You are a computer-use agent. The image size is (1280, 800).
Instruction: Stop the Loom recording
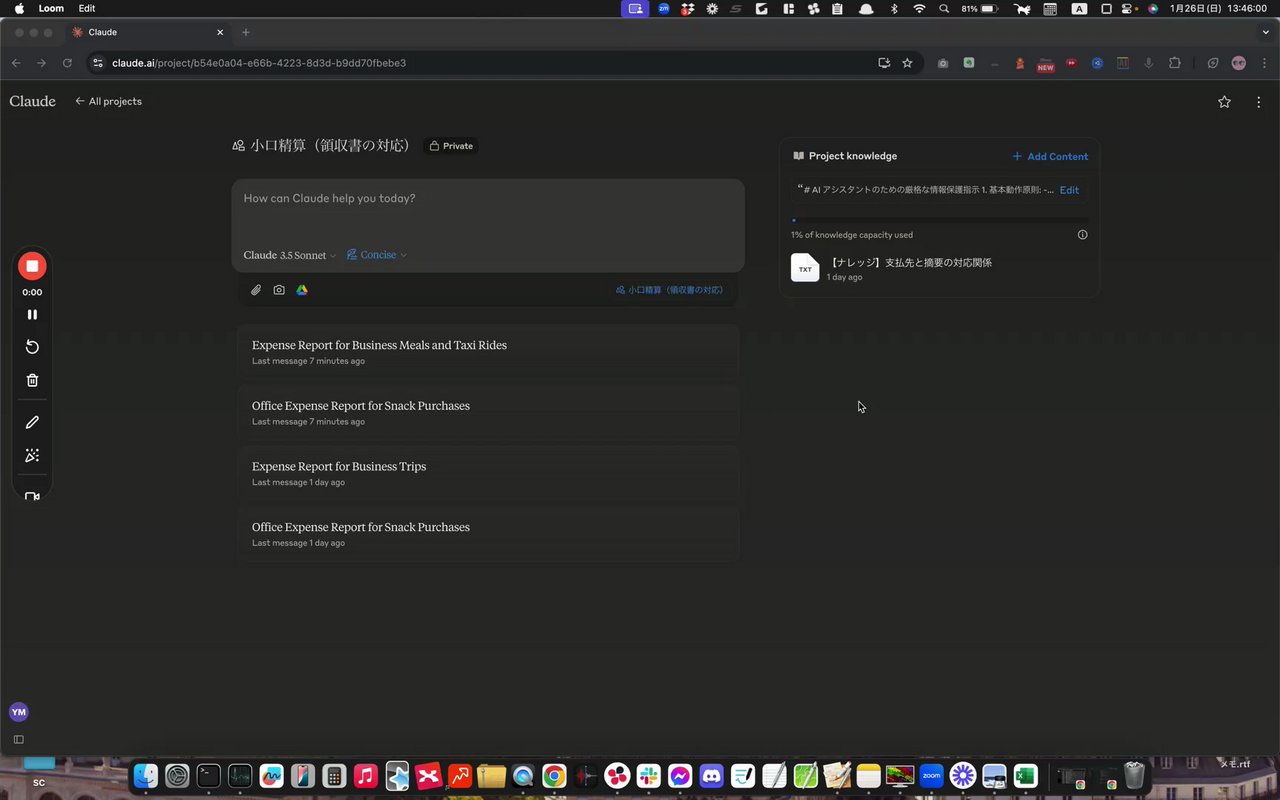click(x=32, y=266)
